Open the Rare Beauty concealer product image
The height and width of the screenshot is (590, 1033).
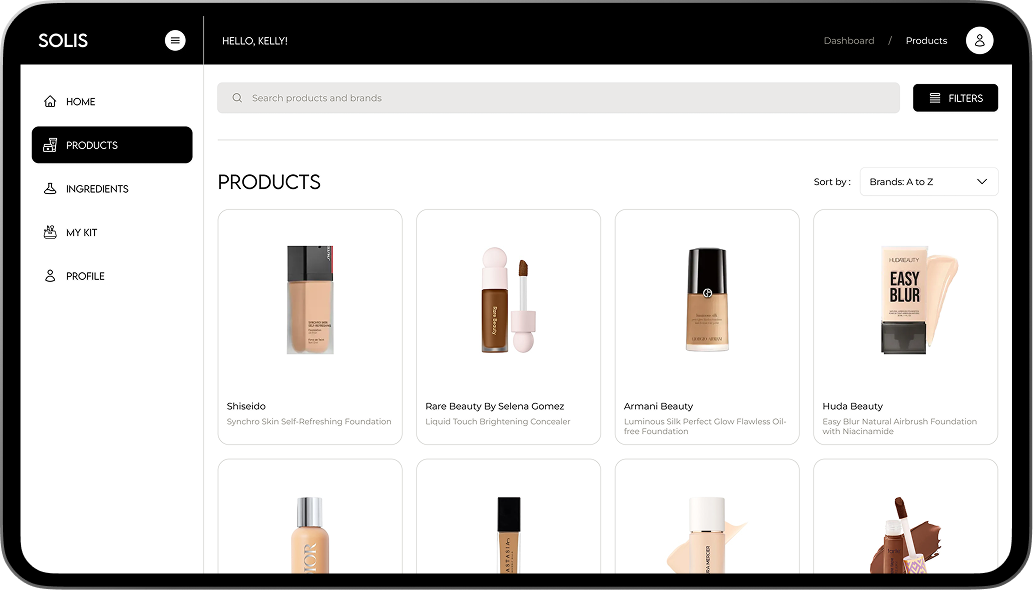tap(509, 300)
